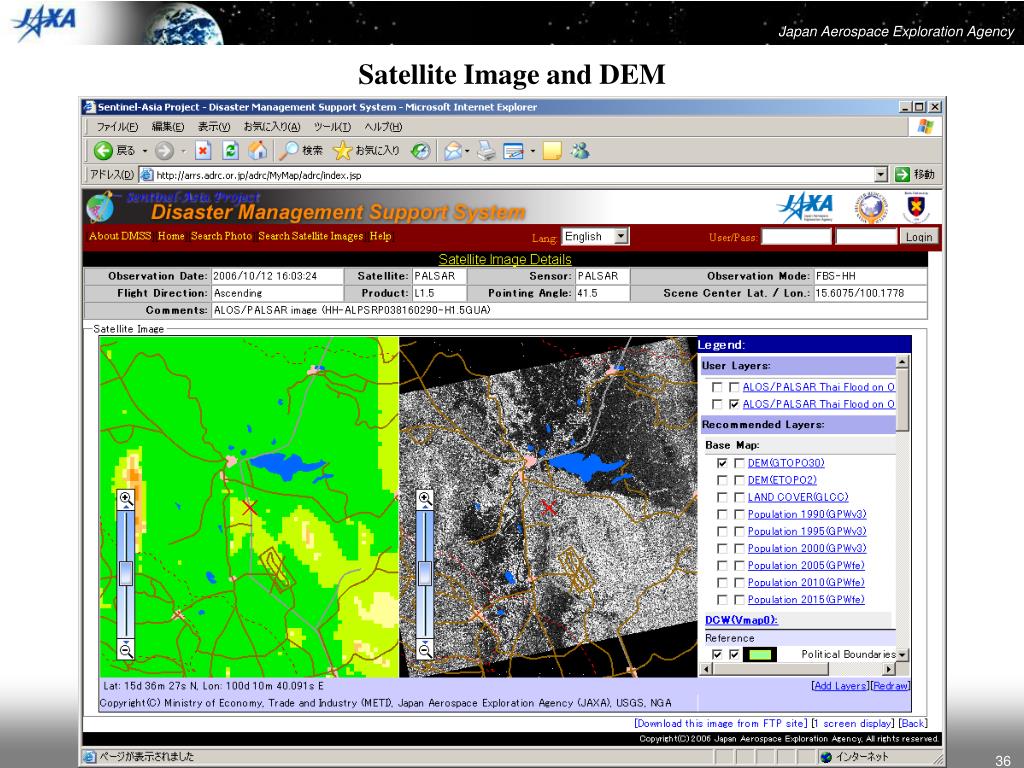Zoom out on the PALSAR satellite image
Viewport: 1024px width, 768px height.
tap(424, 649)
